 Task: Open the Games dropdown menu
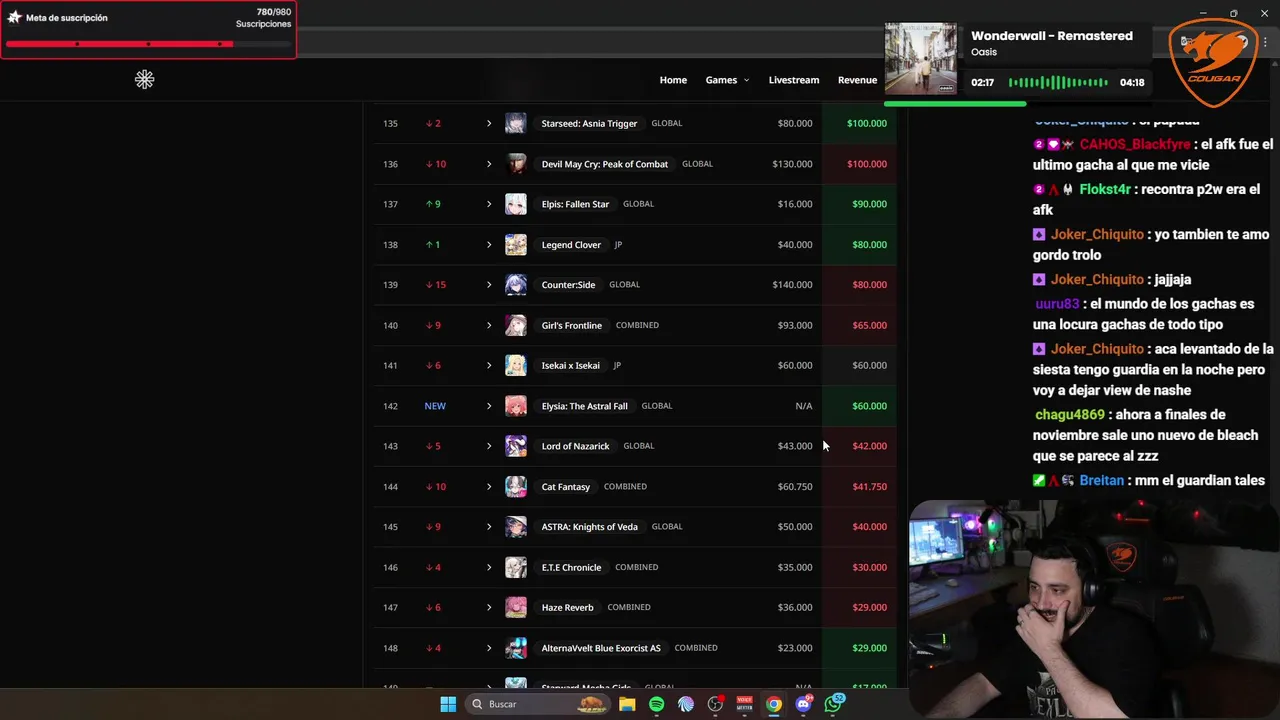point(727,80)
